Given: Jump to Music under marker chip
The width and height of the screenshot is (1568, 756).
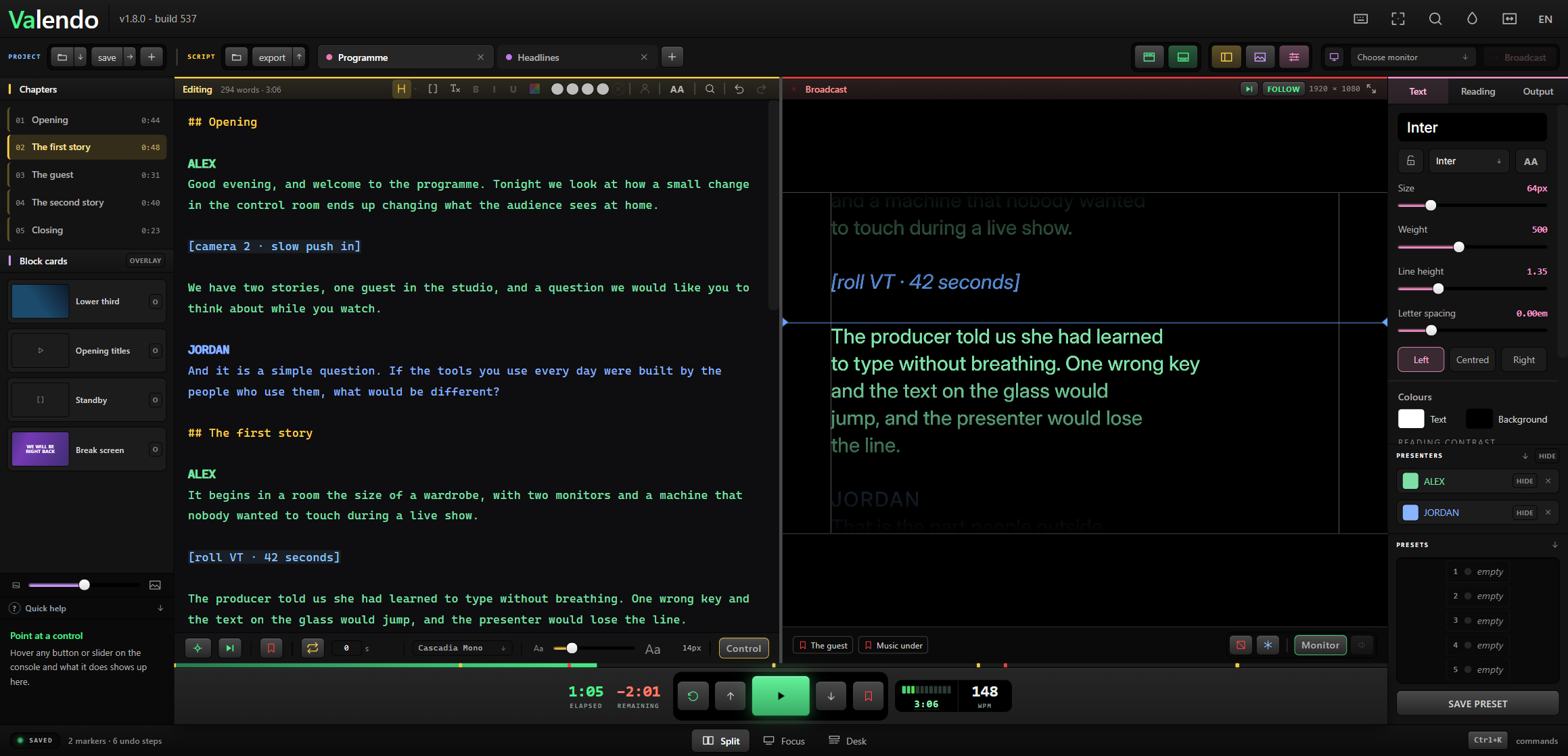Looking at the screenshot, I should (x=893, y=645).
